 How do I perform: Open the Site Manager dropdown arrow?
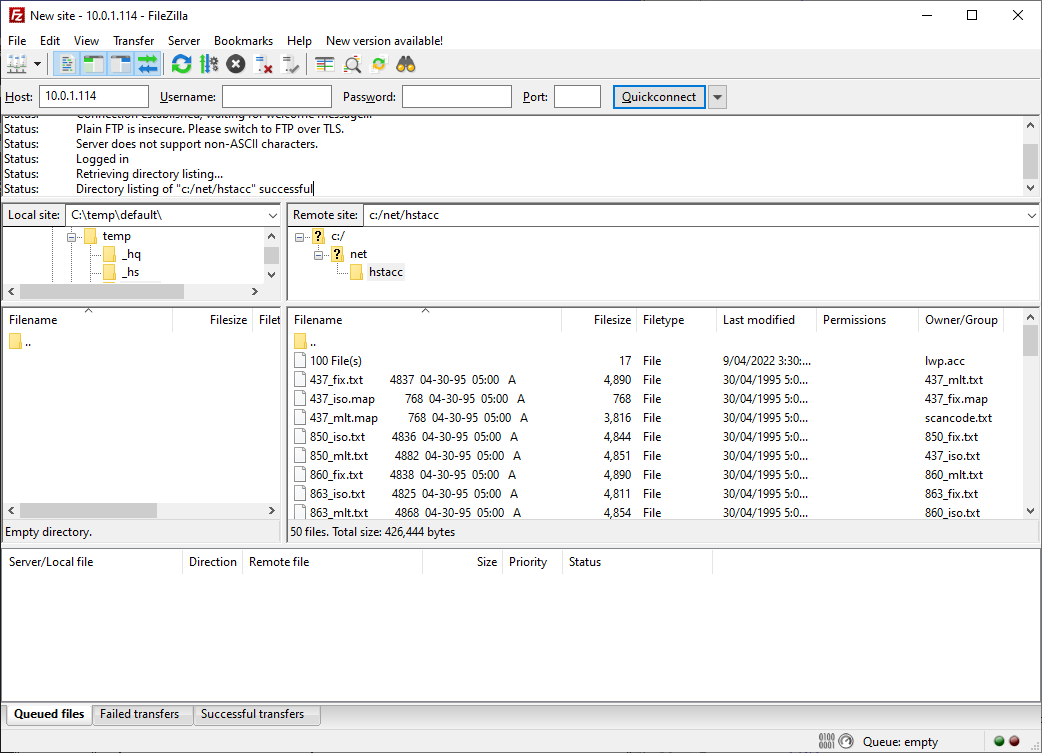37,64
